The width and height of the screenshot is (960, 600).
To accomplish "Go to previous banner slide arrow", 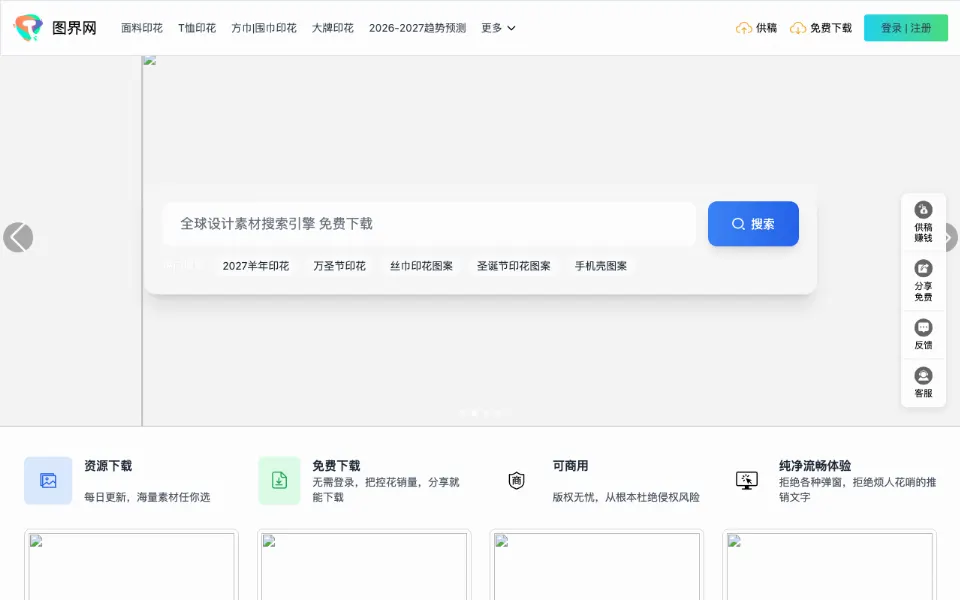I will click(18, 238).
